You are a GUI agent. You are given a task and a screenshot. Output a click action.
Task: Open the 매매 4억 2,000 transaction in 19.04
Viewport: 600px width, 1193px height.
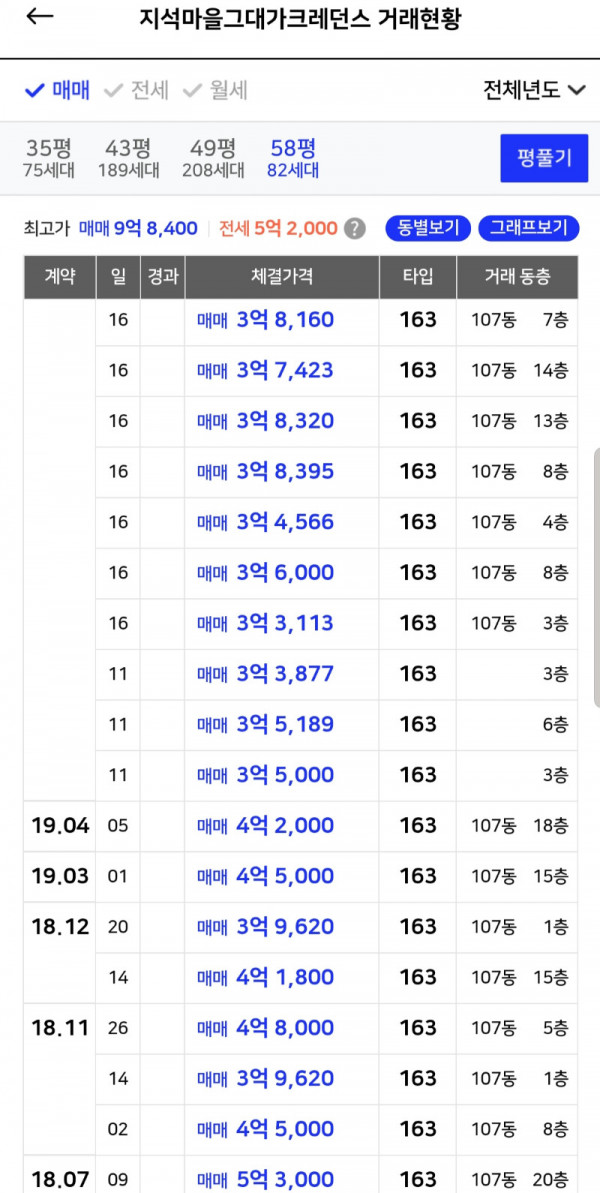[300, 826]
